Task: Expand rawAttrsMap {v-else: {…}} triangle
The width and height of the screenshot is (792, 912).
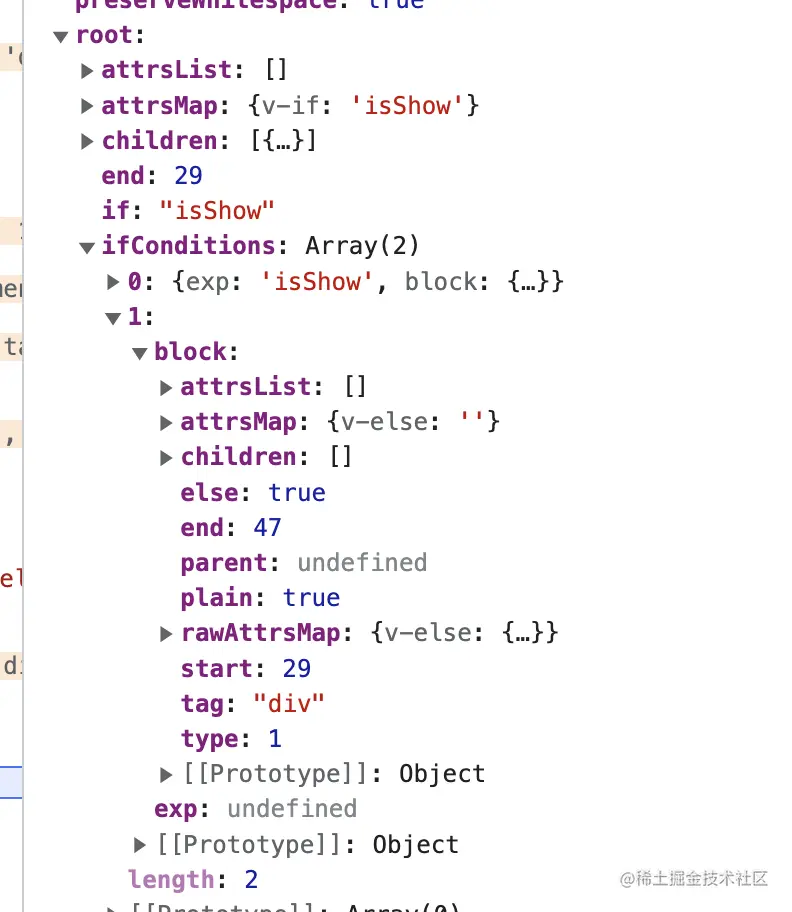Action: coord(166,634)
